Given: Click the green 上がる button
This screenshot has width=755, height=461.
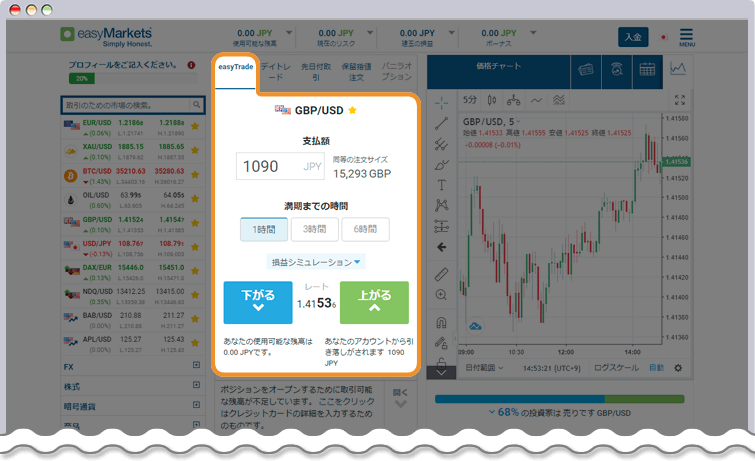Looking at the screenshot, I should [x=375, y=303].
